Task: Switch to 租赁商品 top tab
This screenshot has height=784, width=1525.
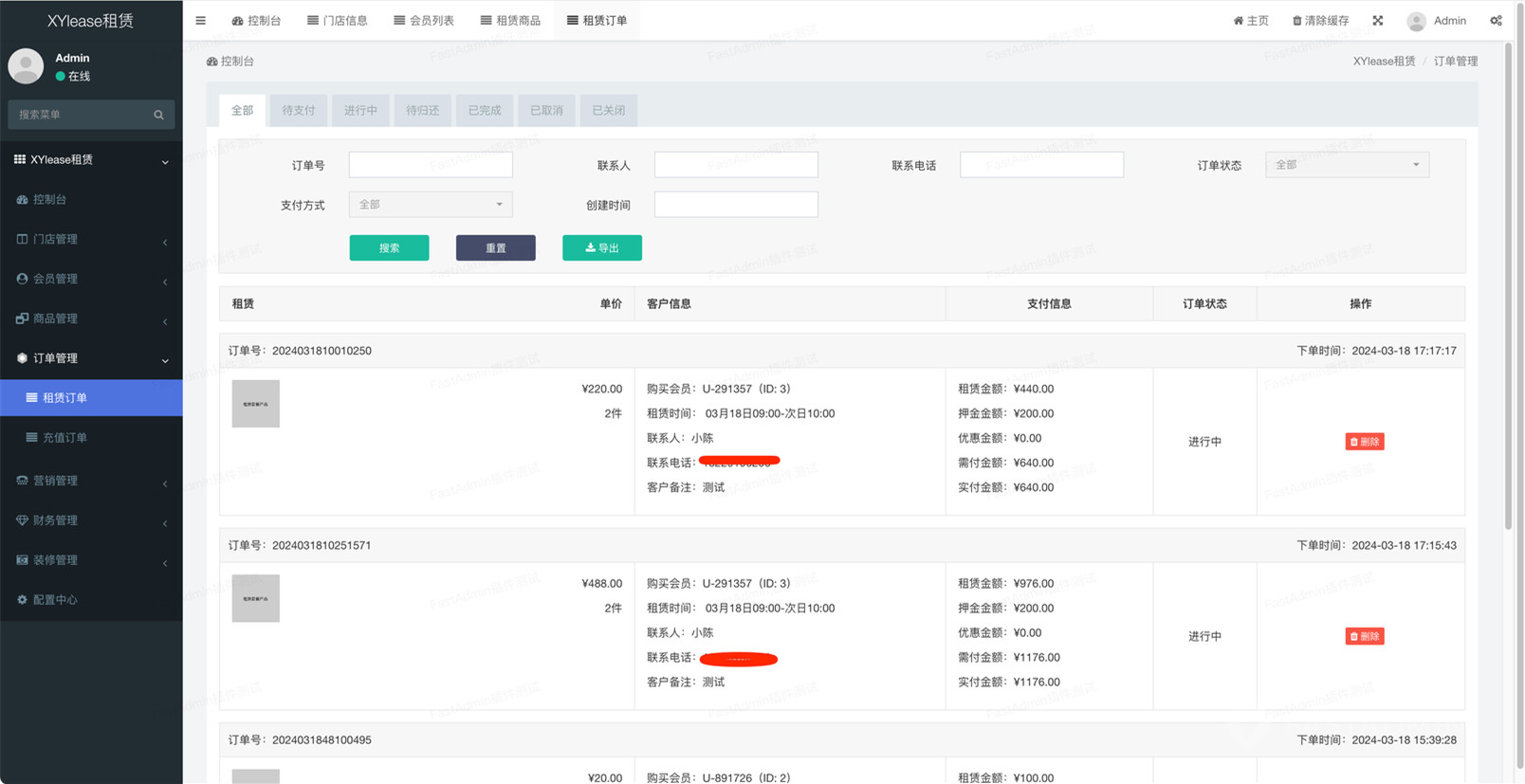Action: (510, 20)
